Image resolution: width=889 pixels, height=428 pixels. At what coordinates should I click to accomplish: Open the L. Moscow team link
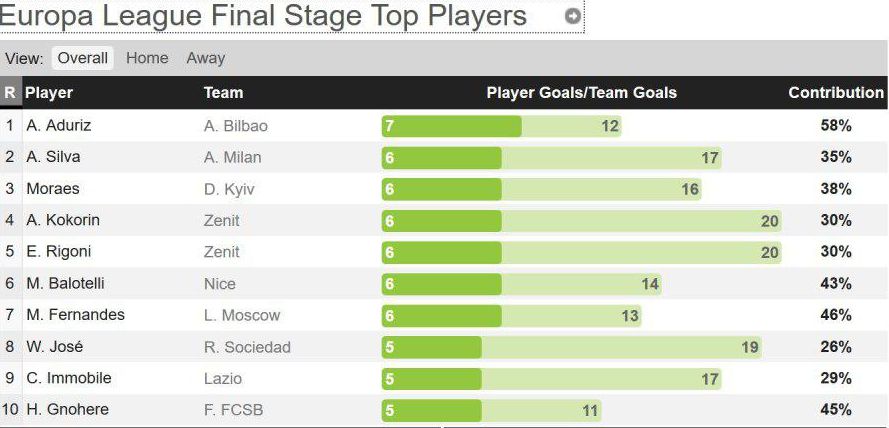tap(241, 315)
